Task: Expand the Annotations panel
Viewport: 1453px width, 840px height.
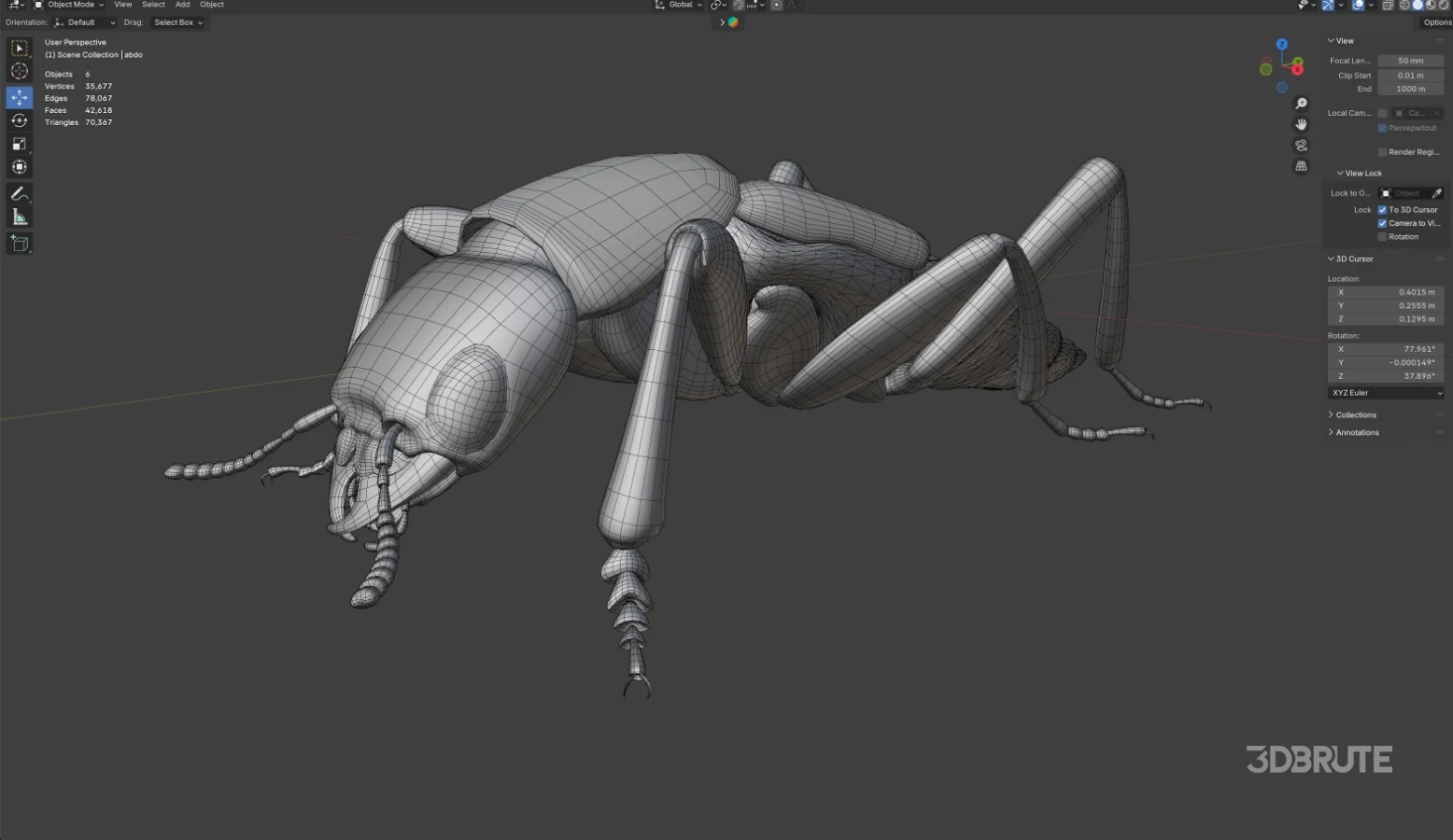Action: coord(1353,433)
